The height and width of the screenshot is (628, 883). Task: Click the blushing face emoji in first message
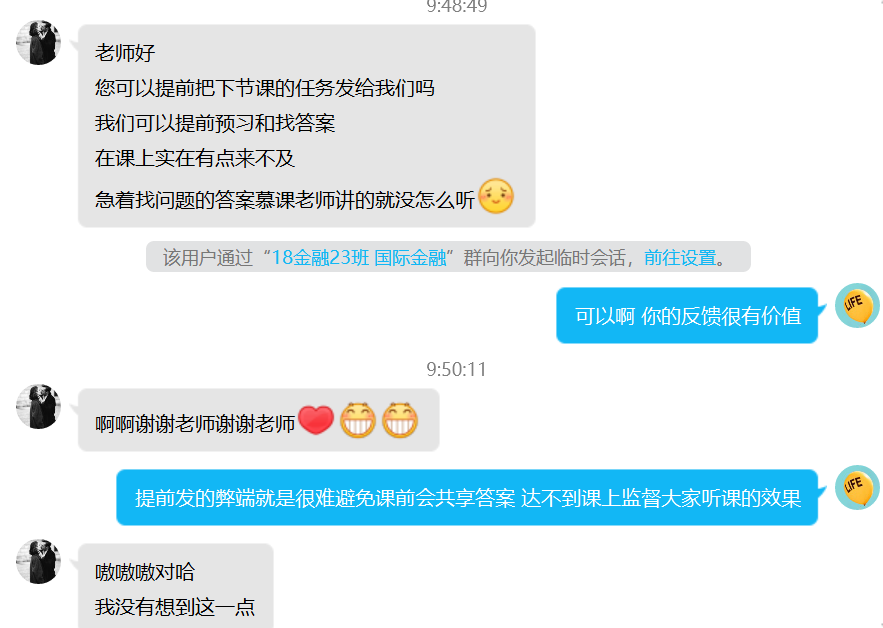[496, 196]
